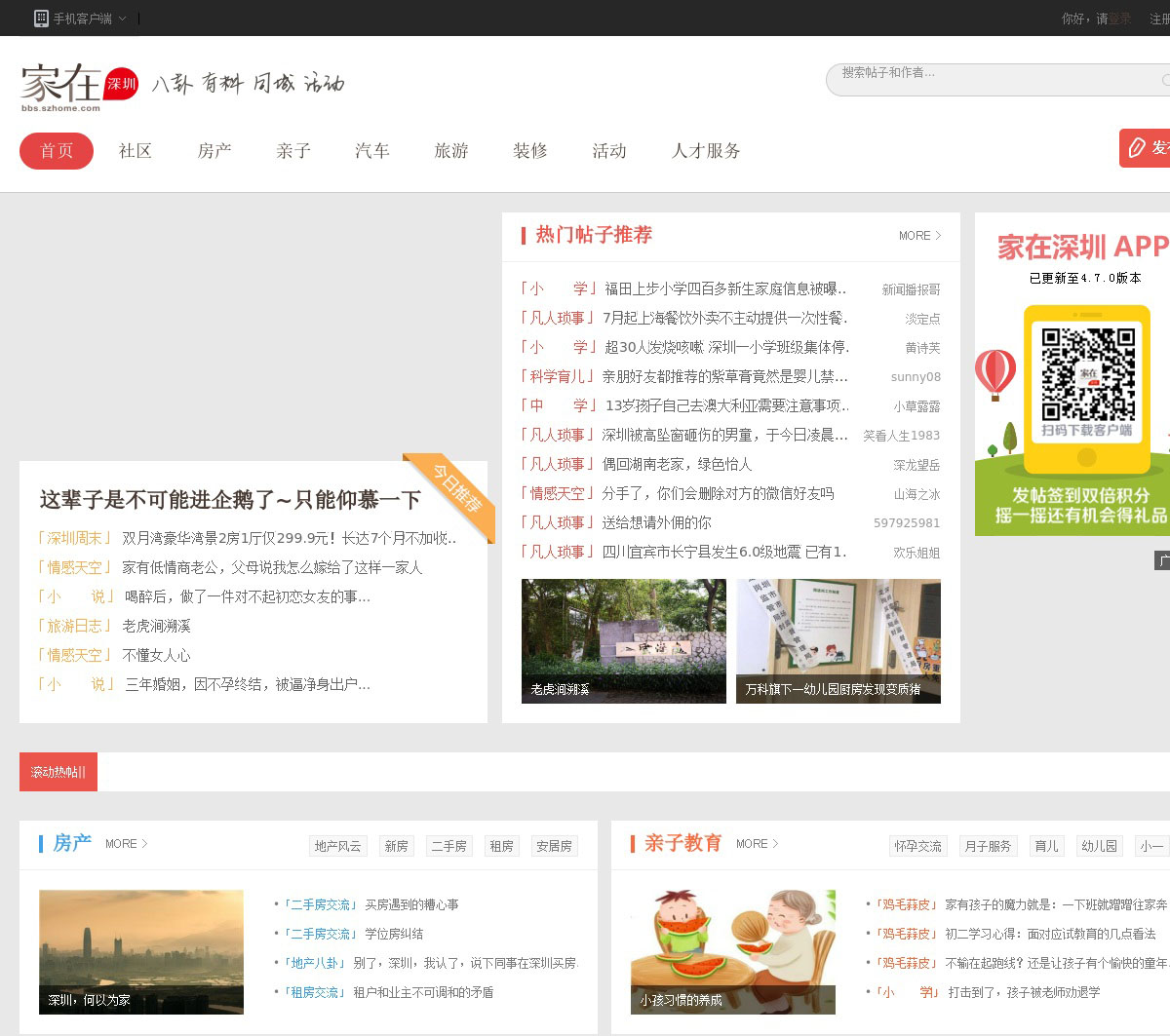Go to 人才服务 in the nav bar
1170x1036 pixels.
(x=706, y=151)
